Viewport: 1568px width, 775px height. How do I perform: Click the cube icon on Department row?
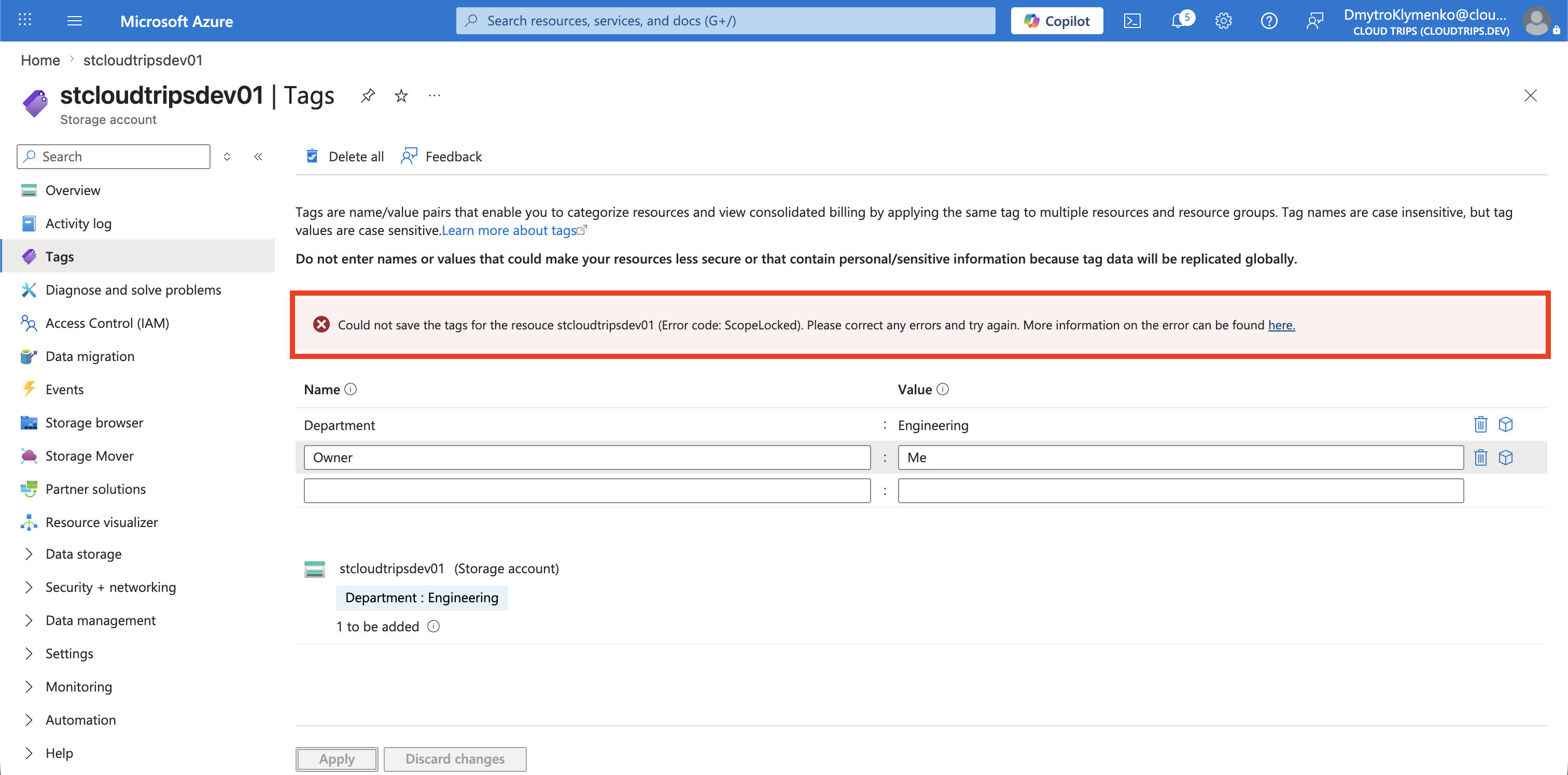pos(1505,424)
